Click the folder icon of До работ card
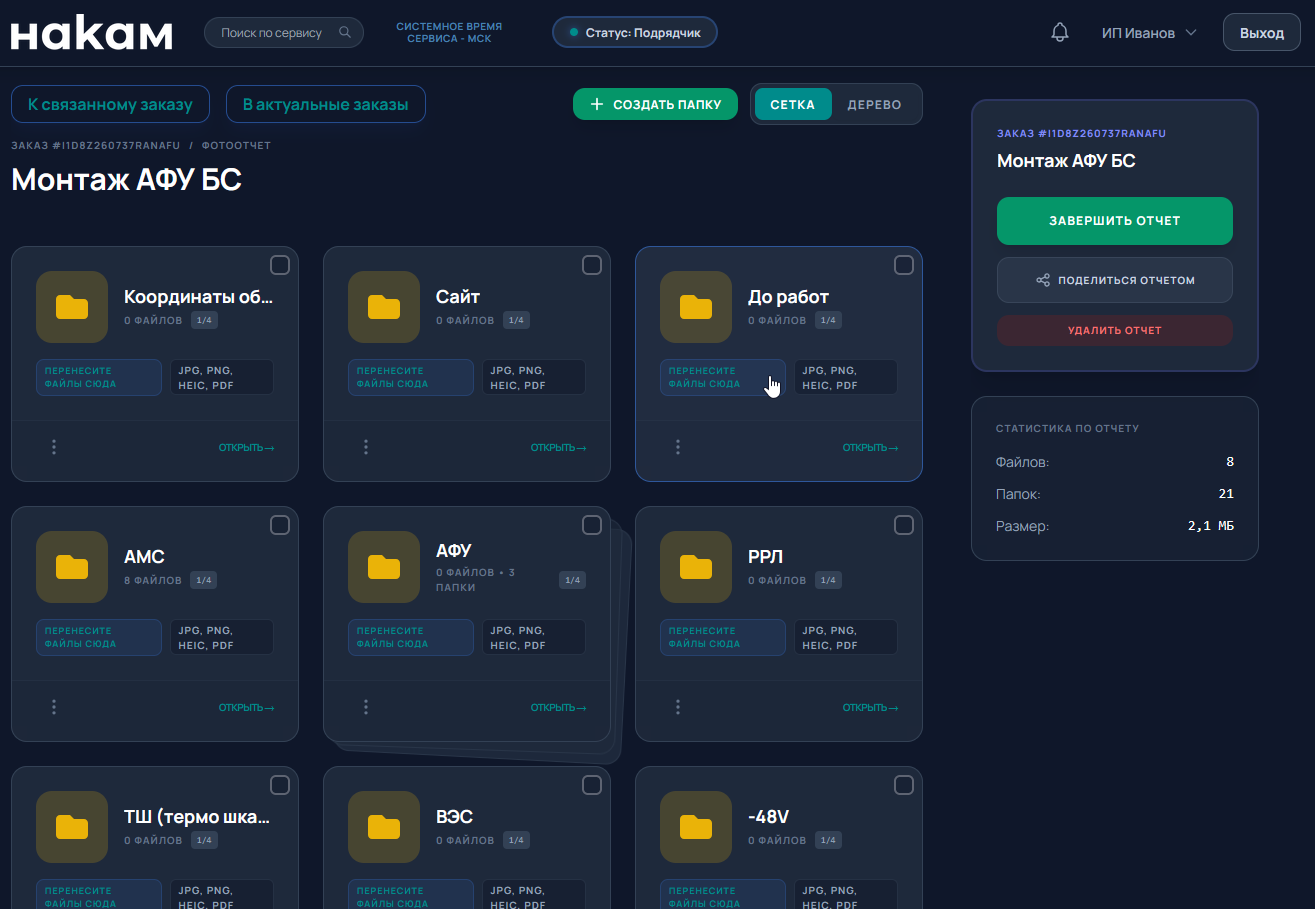Viewport: 1315px width, 909px height. point(696,307)
